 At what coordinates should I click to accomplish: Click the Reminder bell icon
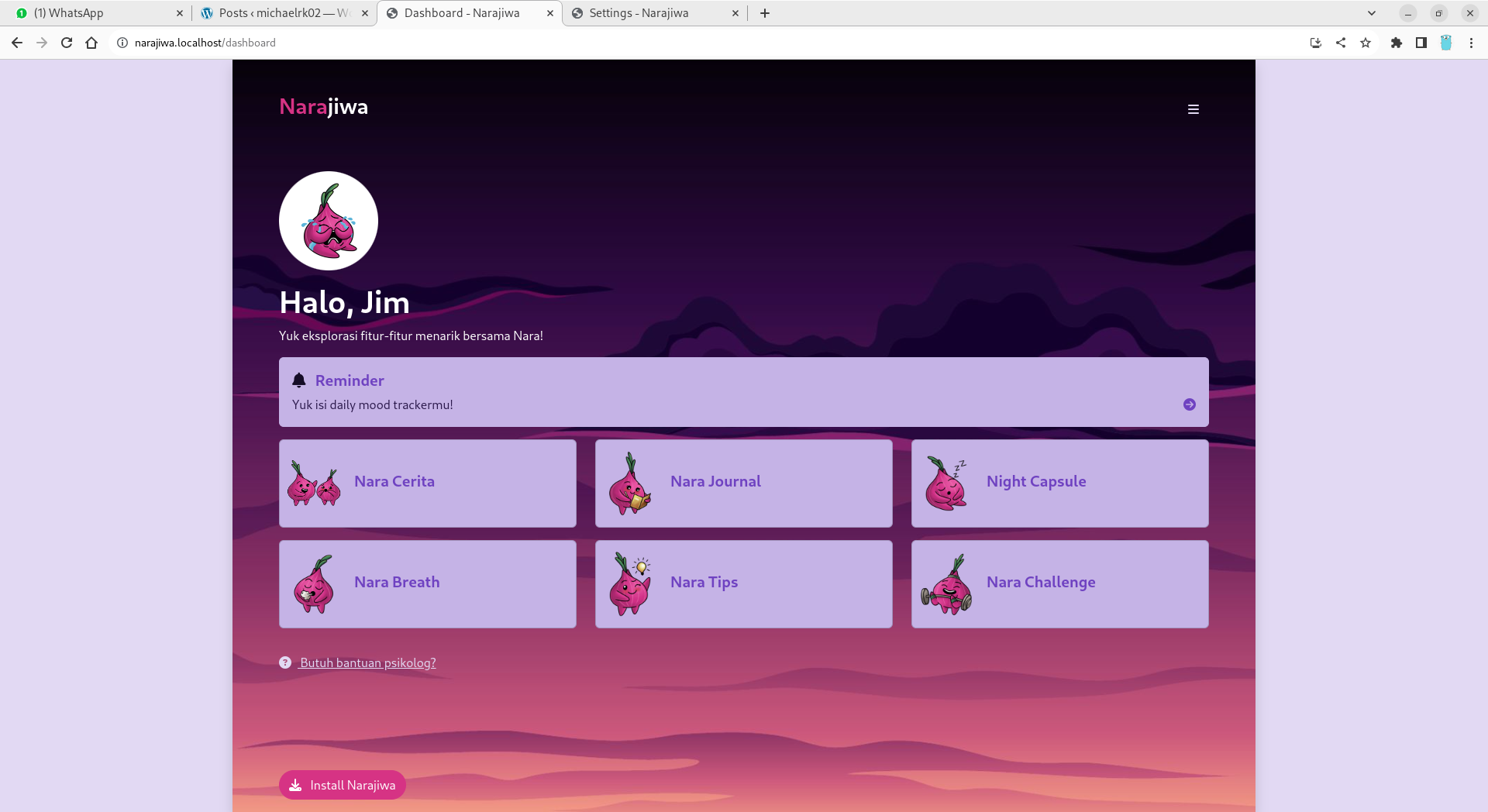(299, 380)
